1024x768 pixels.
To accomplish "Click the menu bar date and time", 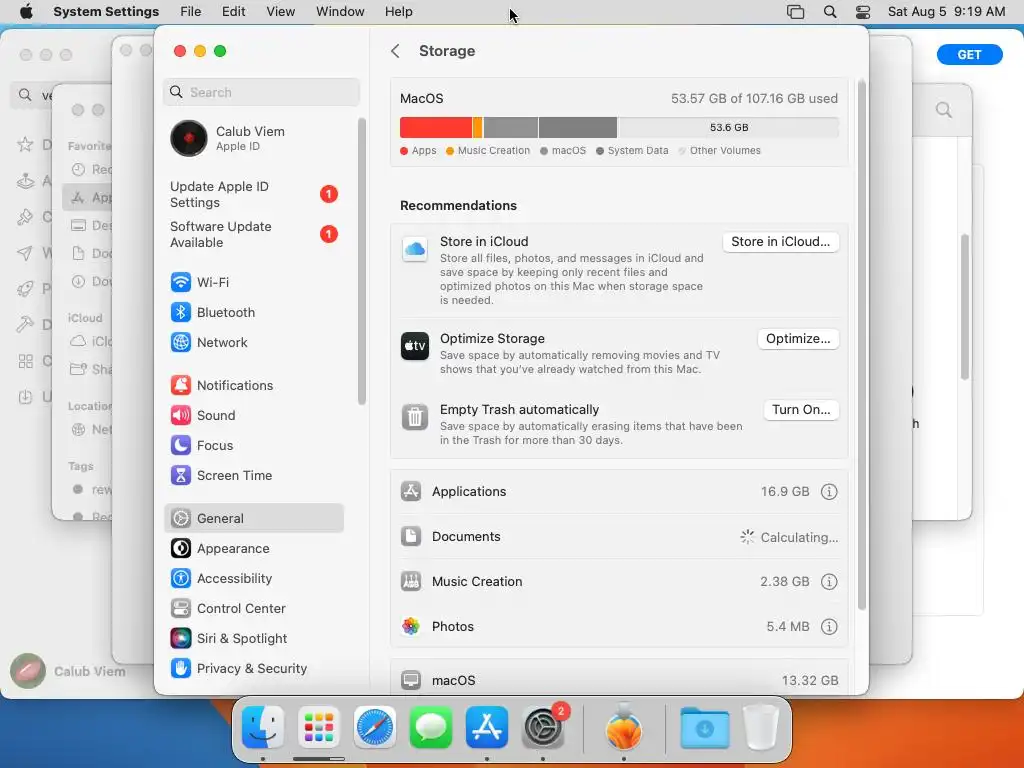I will click(x=946, y=12).
